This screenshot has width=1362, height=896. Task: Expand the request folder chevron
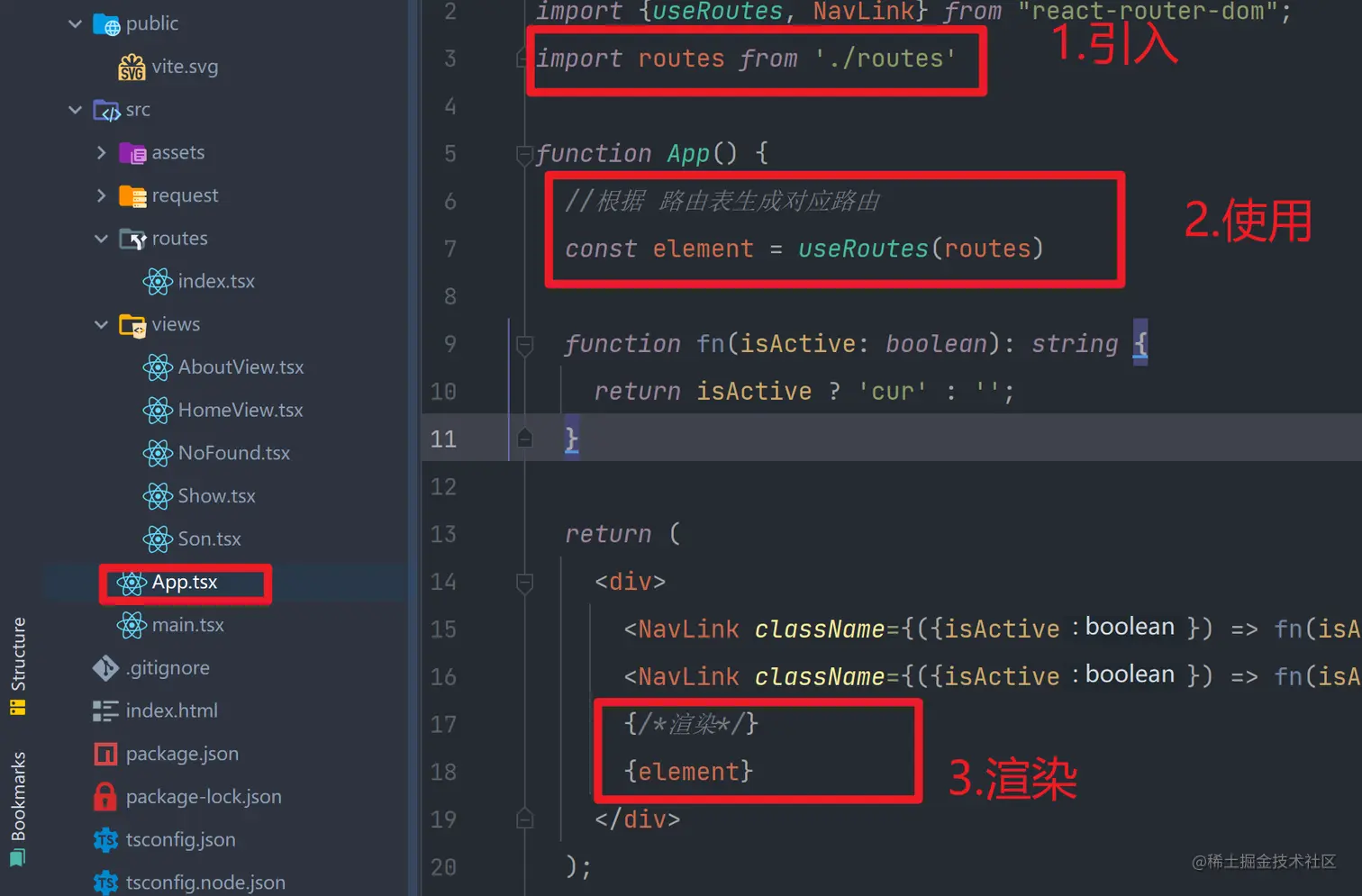(x=102, y=195)
